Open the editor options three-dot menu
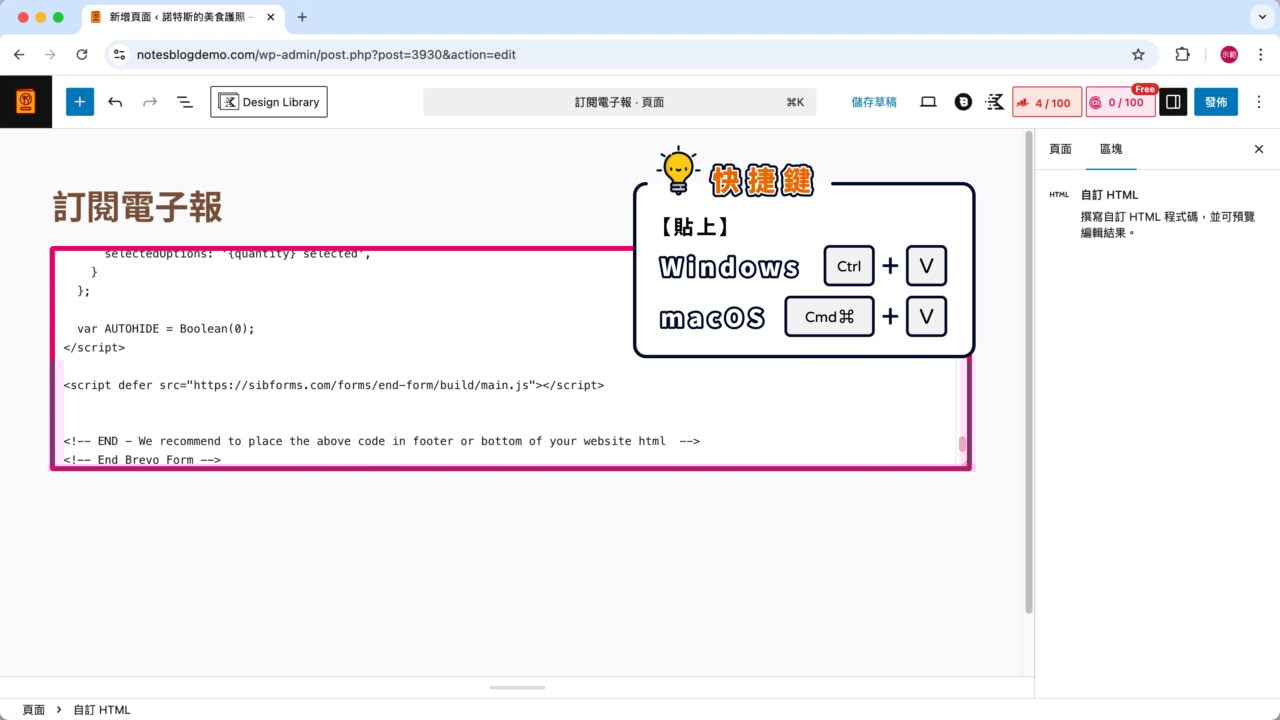Viewport: 1280px width, 720px height. [x=1258, y=101]
